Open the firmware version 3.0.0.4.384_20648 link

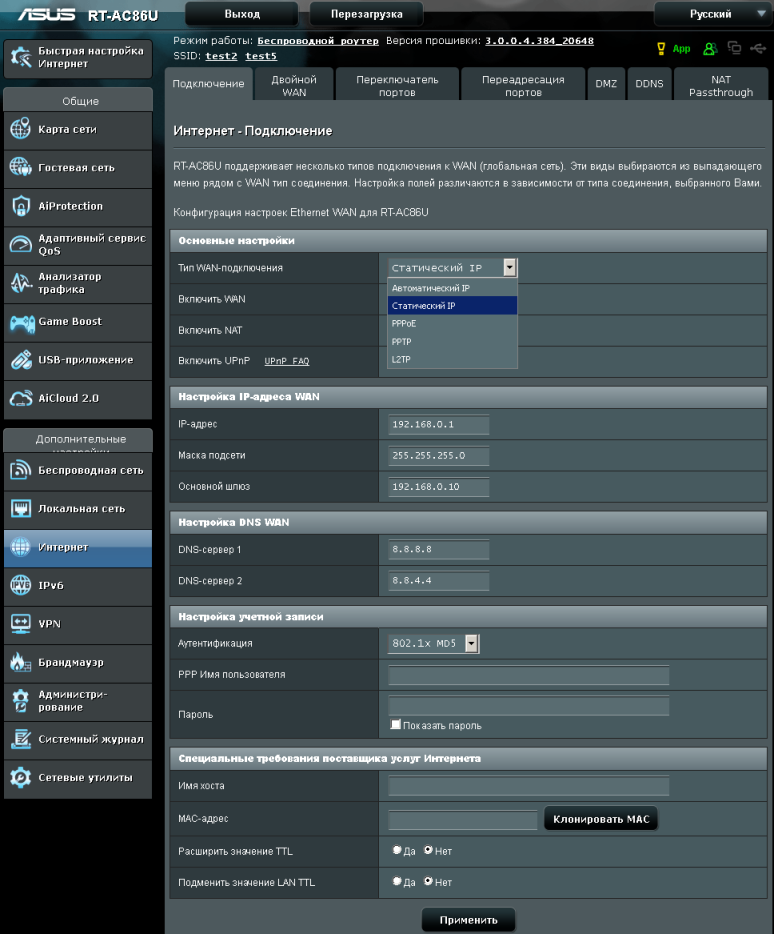click(x=539, y=41)
